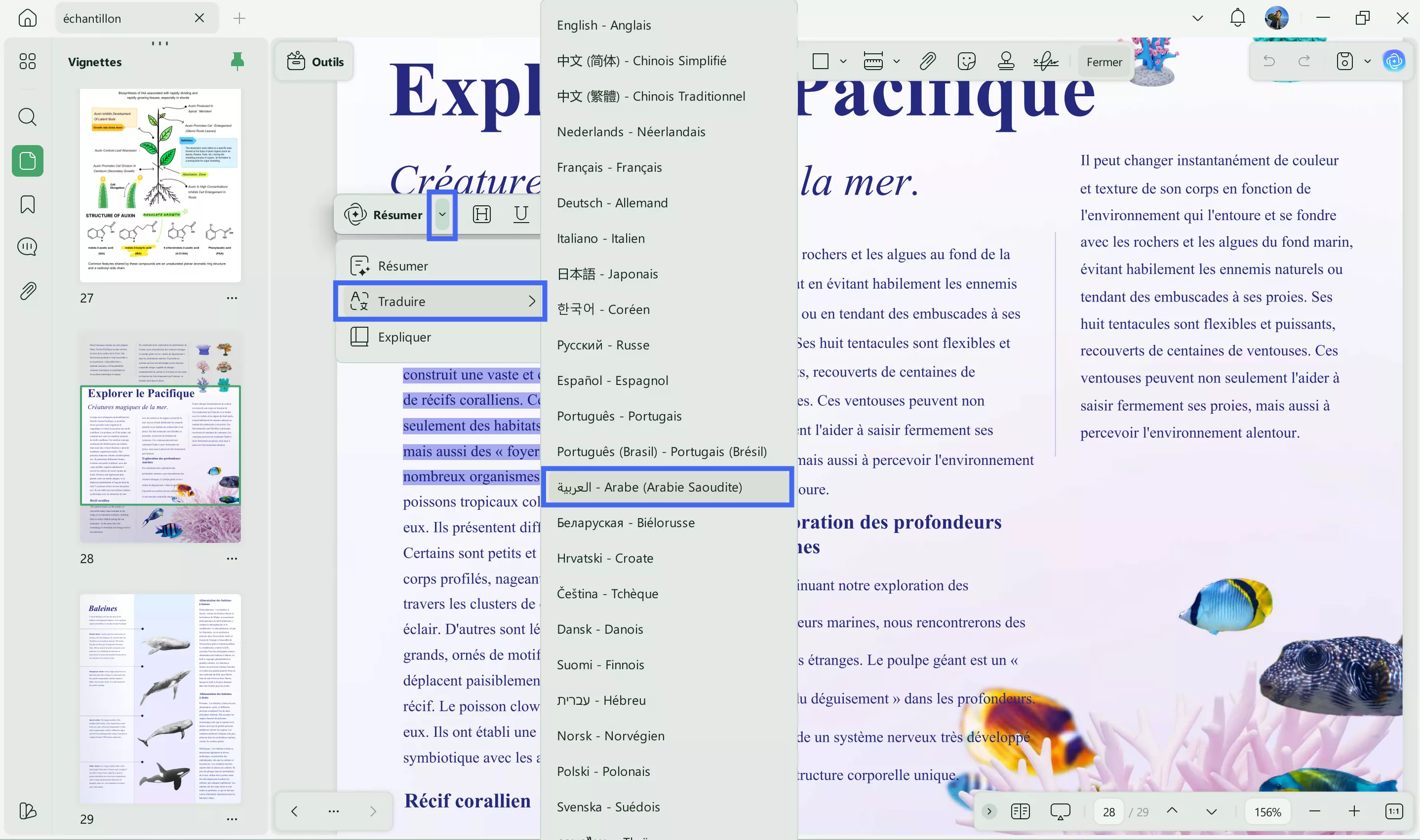Toggle the highlight button in popup toolbar

(481, 214)
